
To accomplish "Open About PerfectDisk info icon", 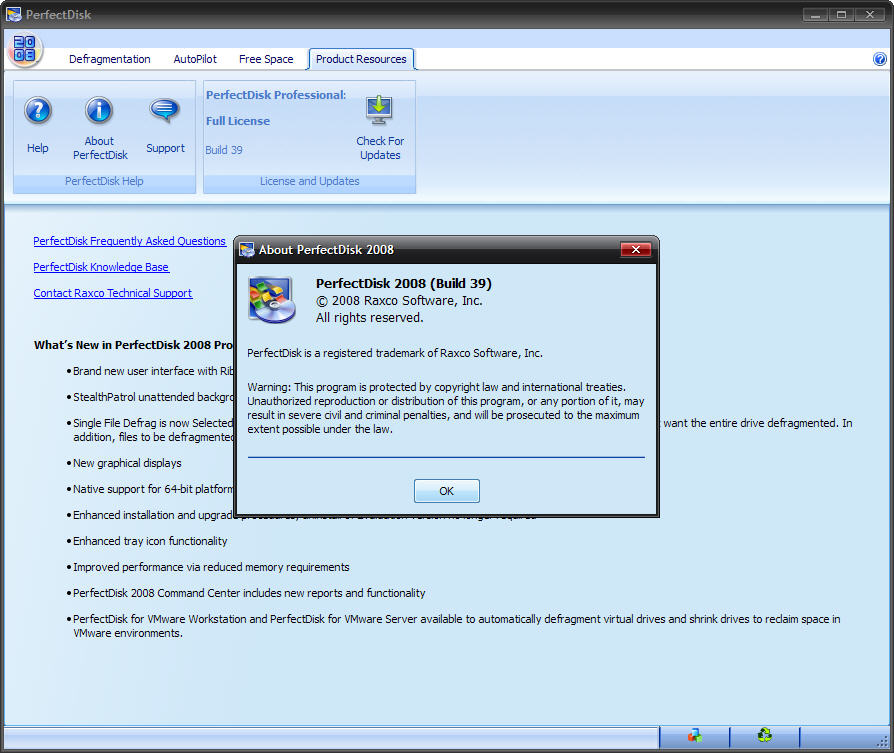I will pos(99,110).
